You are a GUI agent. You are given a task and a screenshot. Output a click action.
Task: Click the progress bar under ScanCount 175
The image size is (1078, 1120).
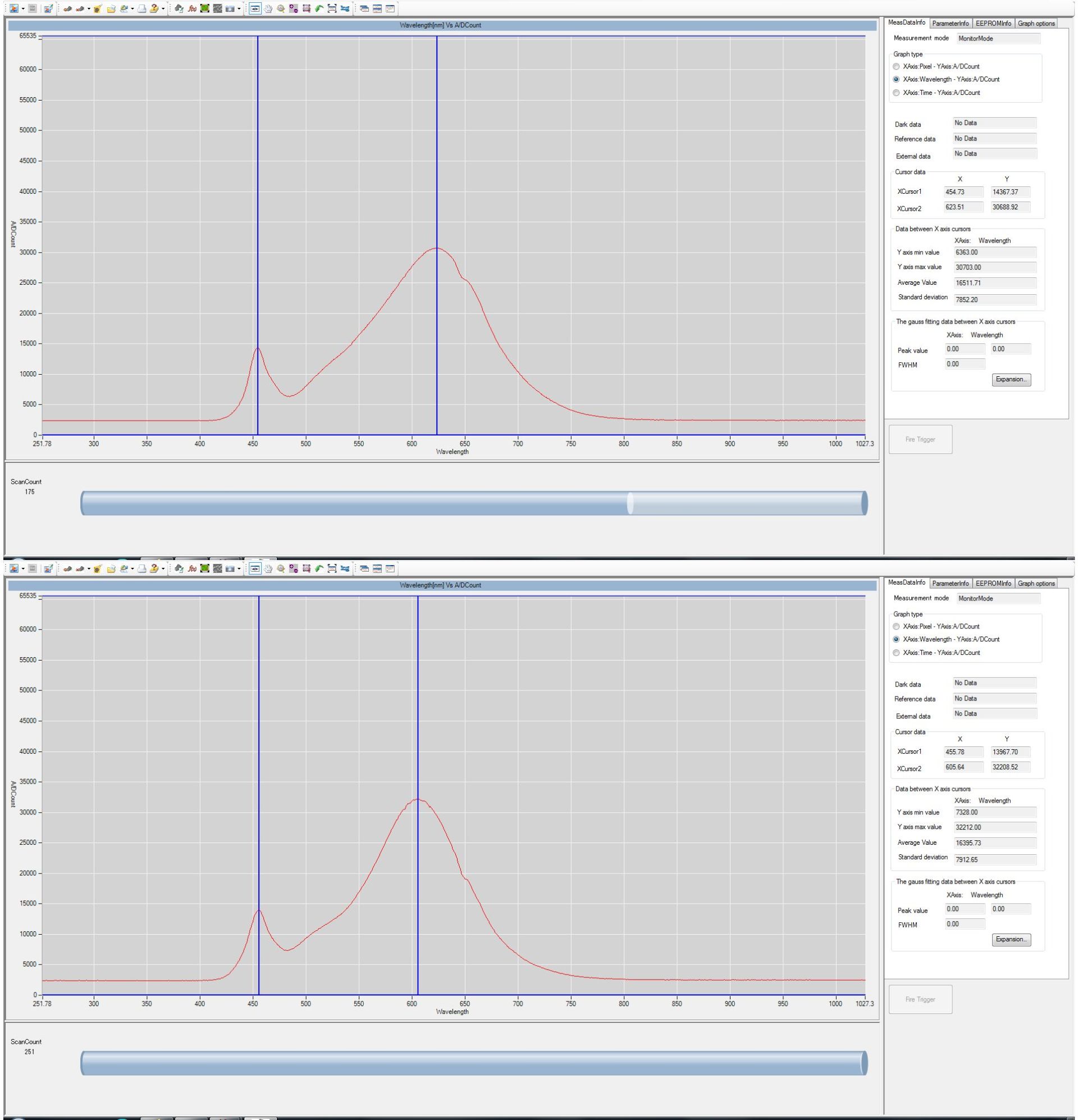474,503
